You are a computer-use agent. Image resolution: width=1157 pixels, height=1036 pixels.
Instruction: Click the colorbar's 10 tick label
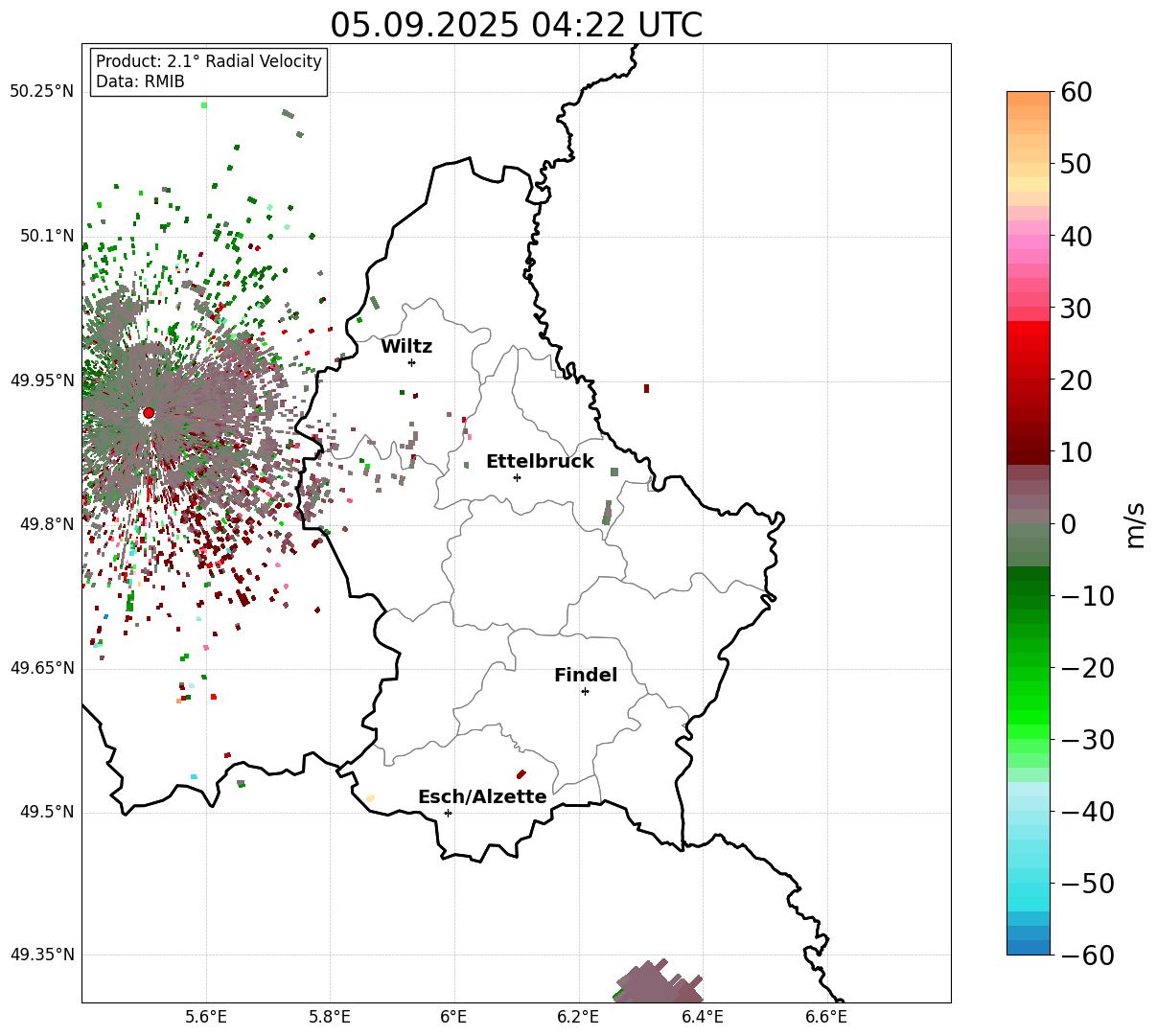point(1075,452)
